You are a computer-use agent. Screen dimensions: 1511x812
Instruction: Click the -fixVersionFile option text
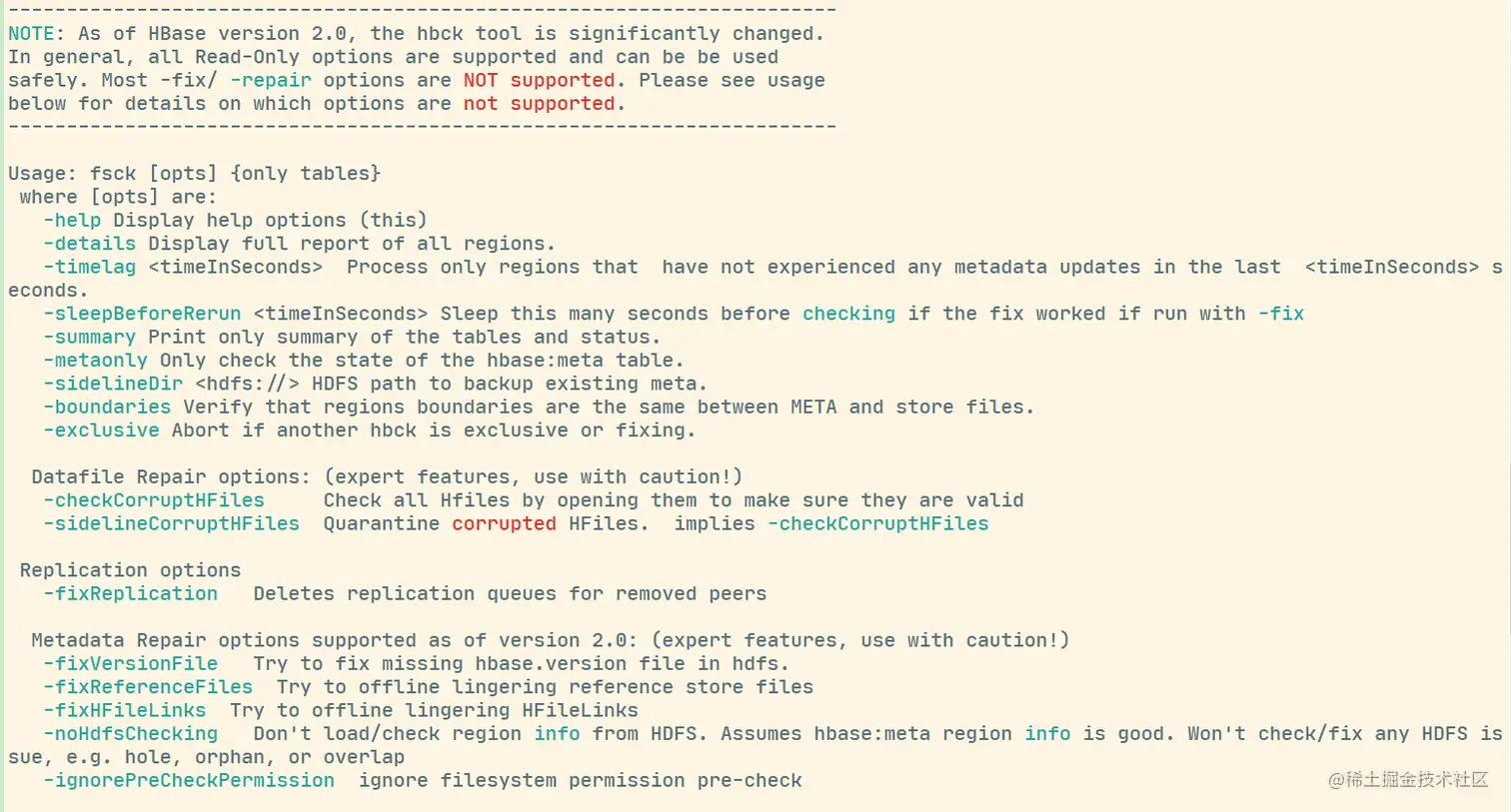[130, 663]
